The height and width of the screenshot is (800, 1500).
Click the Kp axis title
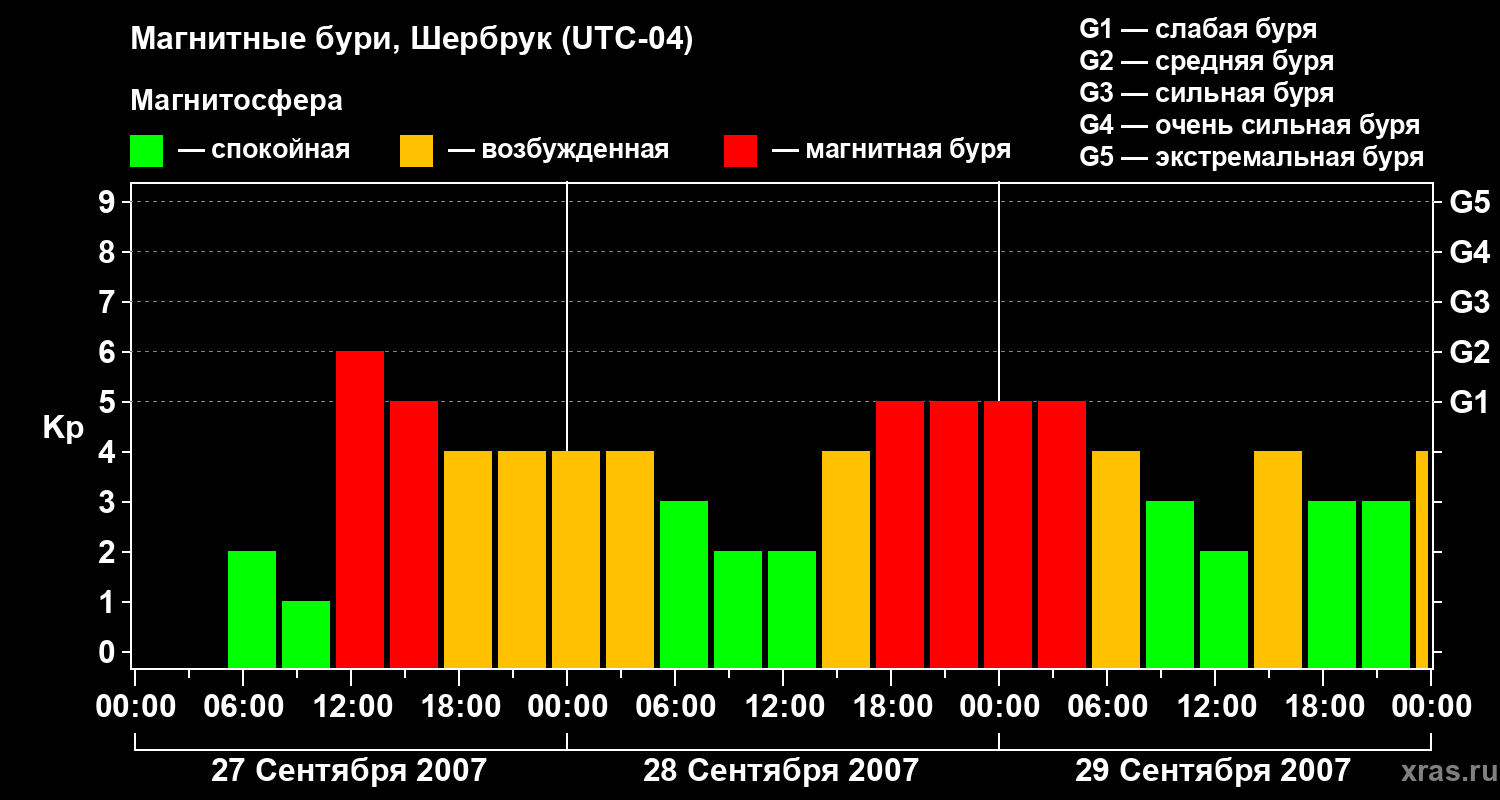[64, 428]
